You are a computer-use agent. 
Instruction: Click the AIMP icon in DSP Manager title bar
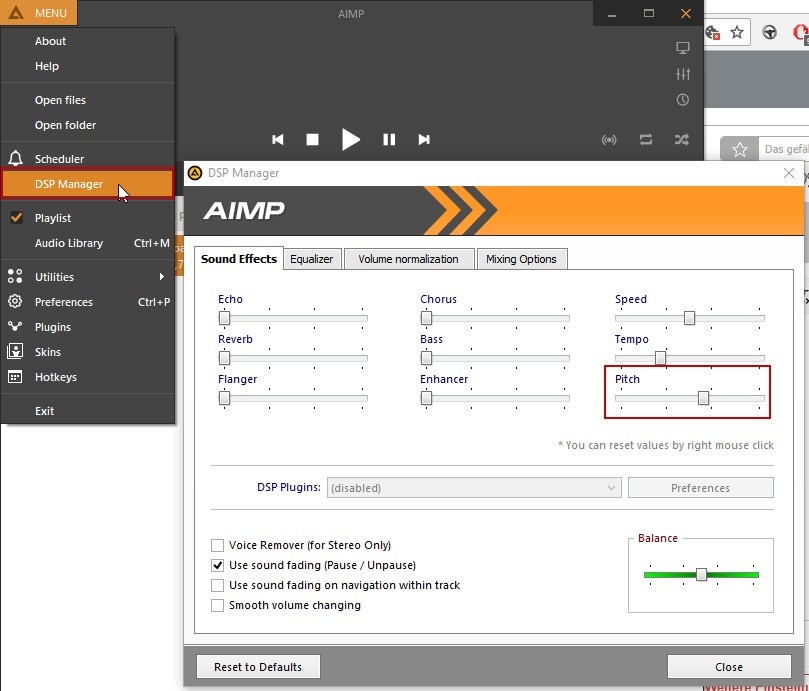(195, 173)
